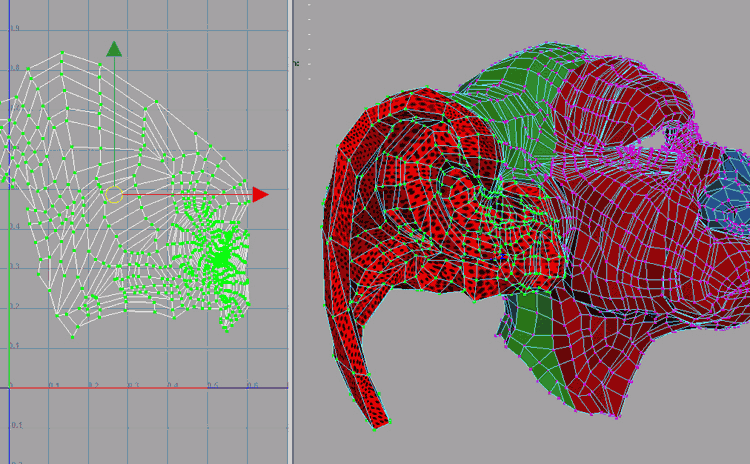Click the 0.5 label on the U axis

[212, 384]
